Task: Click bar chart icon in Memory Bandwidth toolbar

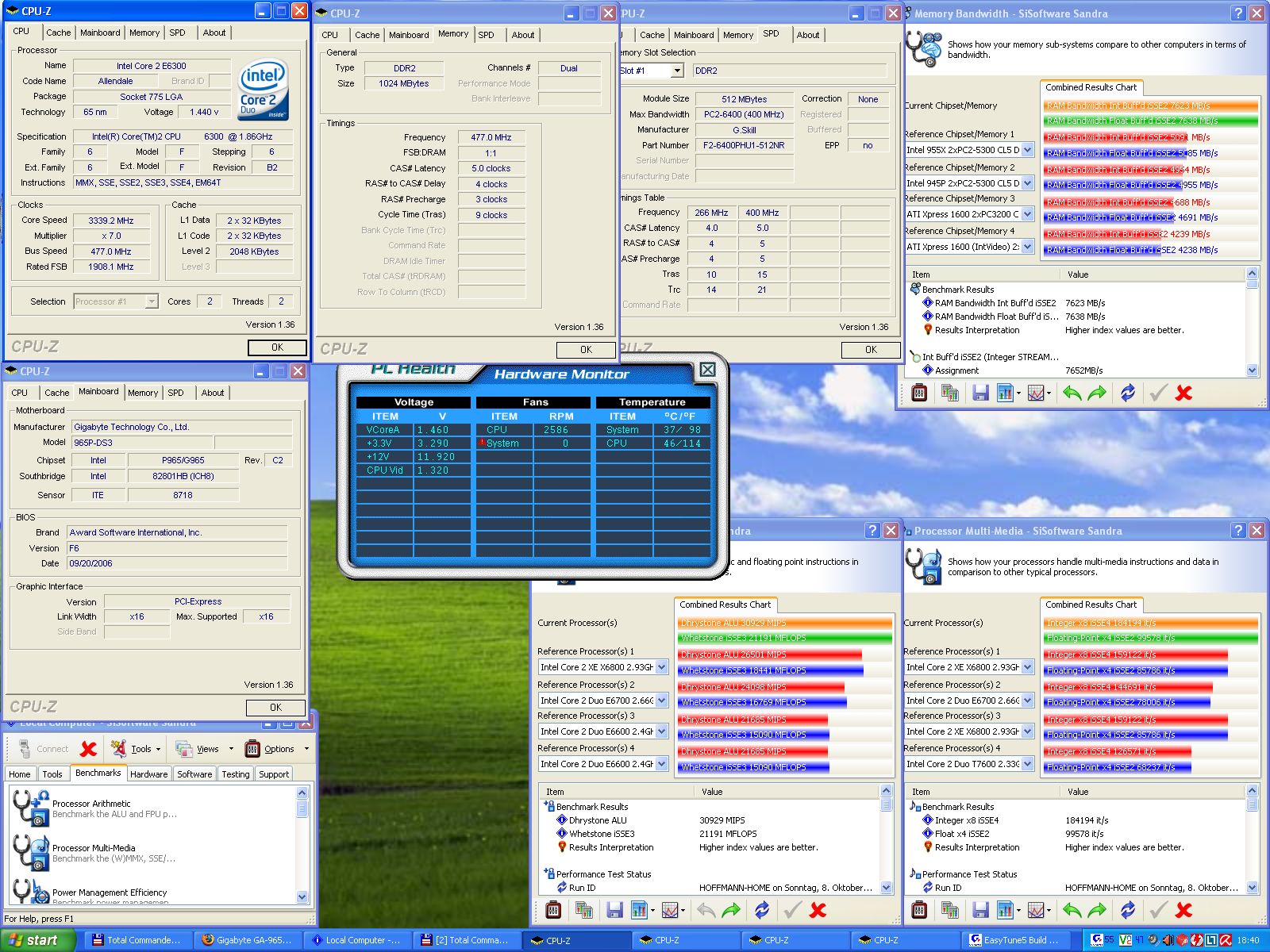Action: (x=1006, y=393)
